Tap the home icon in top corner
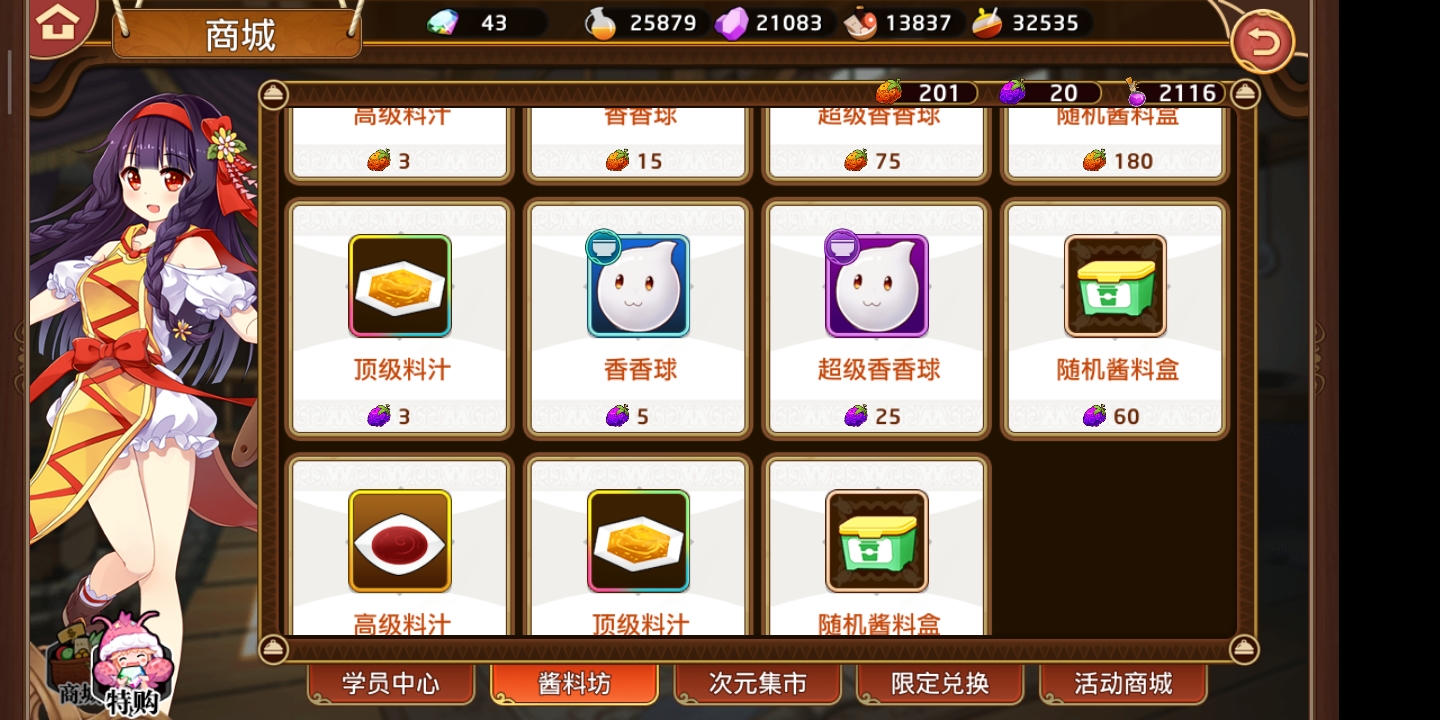The height and width of the screenshot is (720, 1440). click(x=58, y=24)
